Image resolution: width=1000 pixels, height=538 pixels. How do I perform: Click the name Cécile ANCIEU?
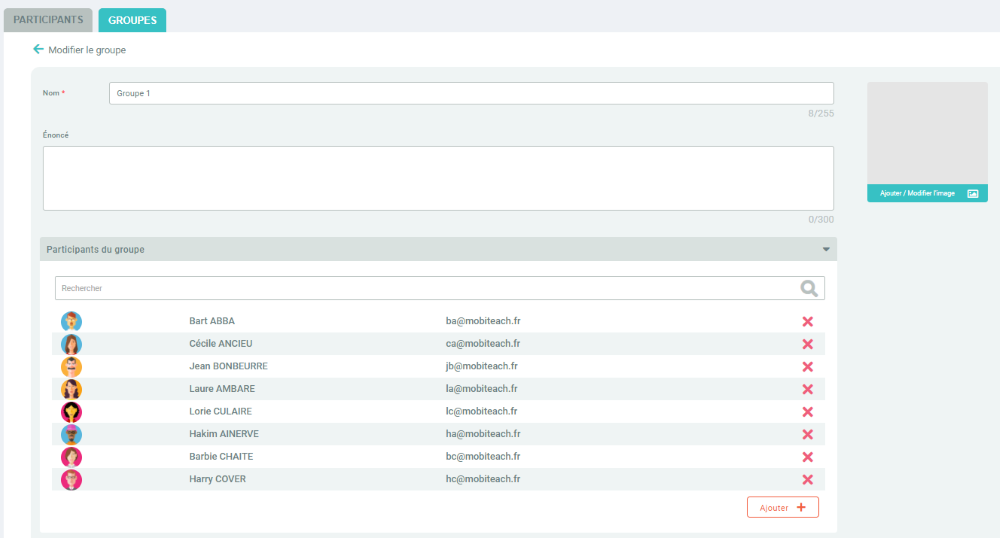[221, 344]
